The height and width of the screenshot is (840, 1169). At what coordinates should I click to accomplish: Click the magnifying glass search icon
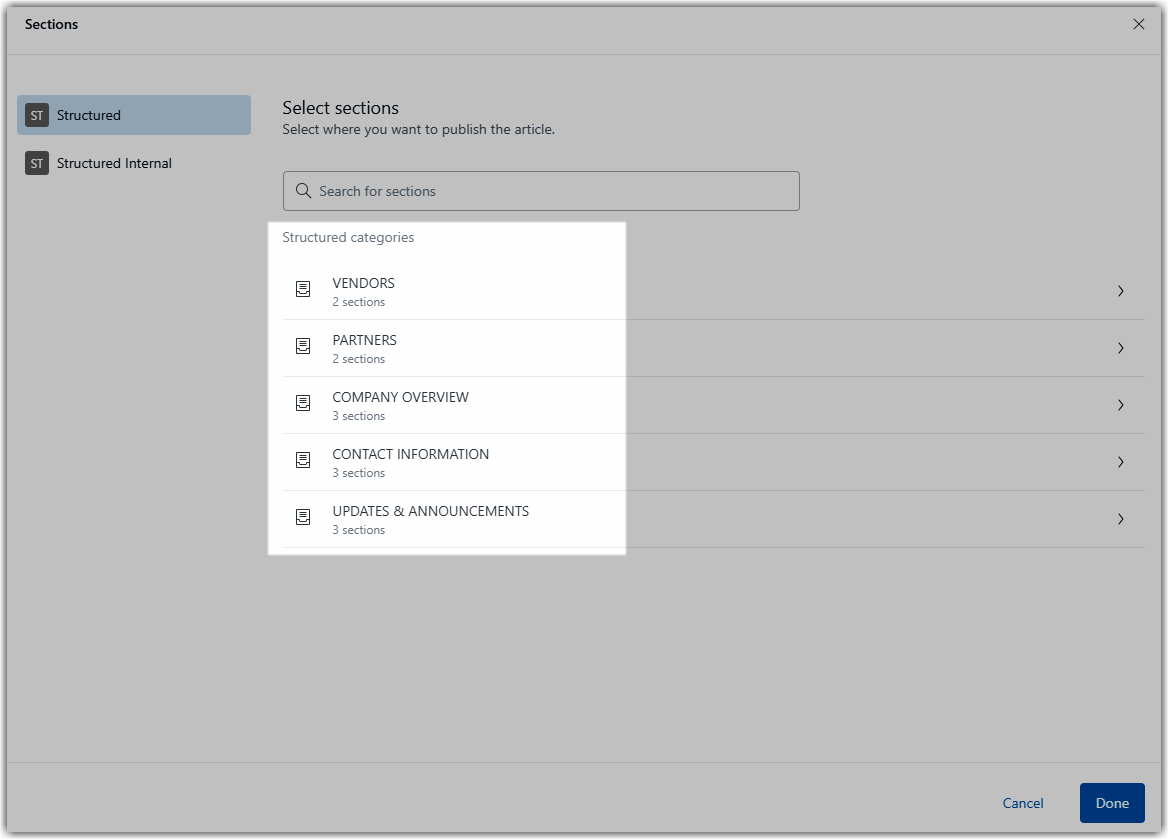tap(303, 191)
